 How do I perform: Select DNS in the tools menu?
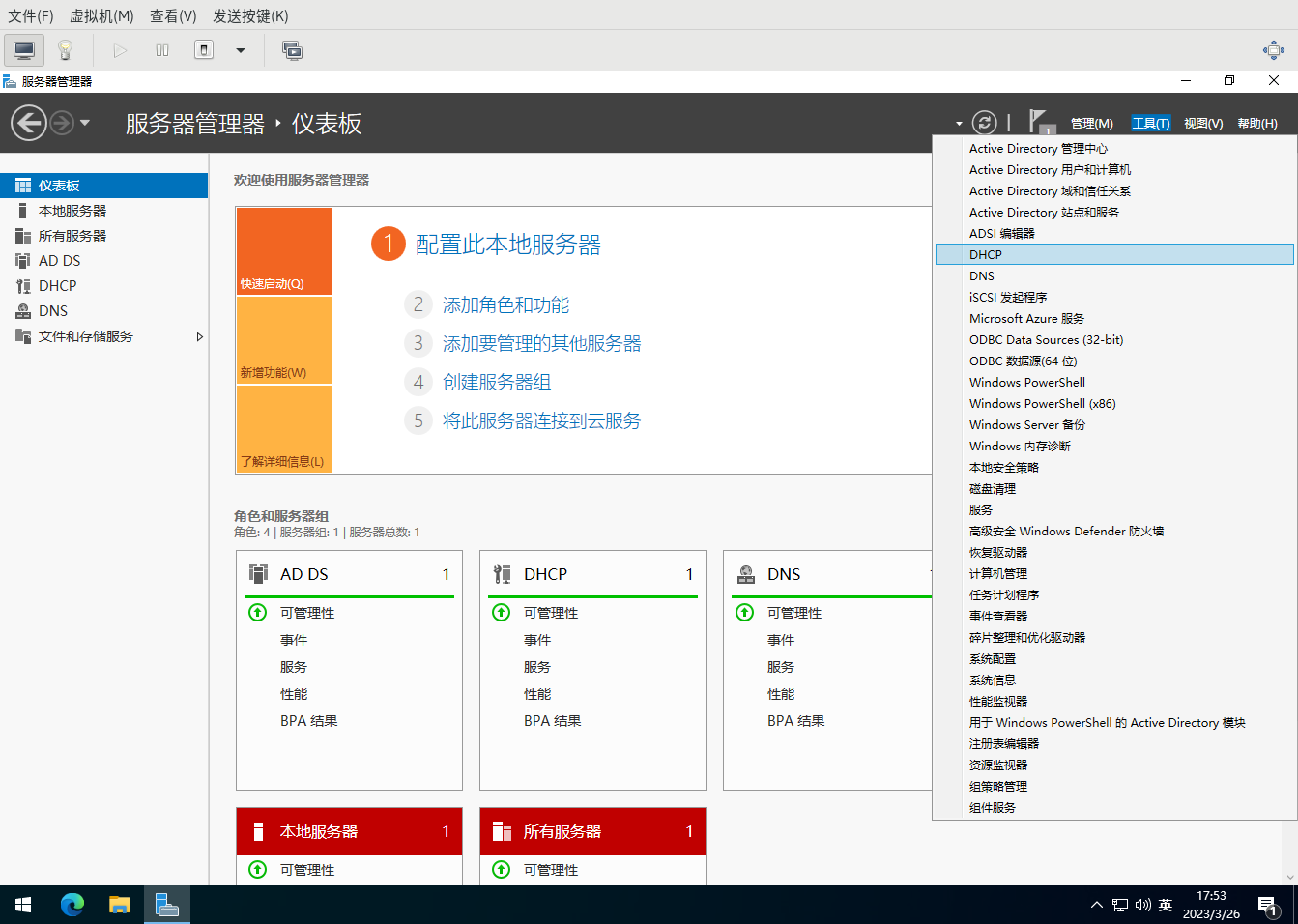tap(1114, 276)
